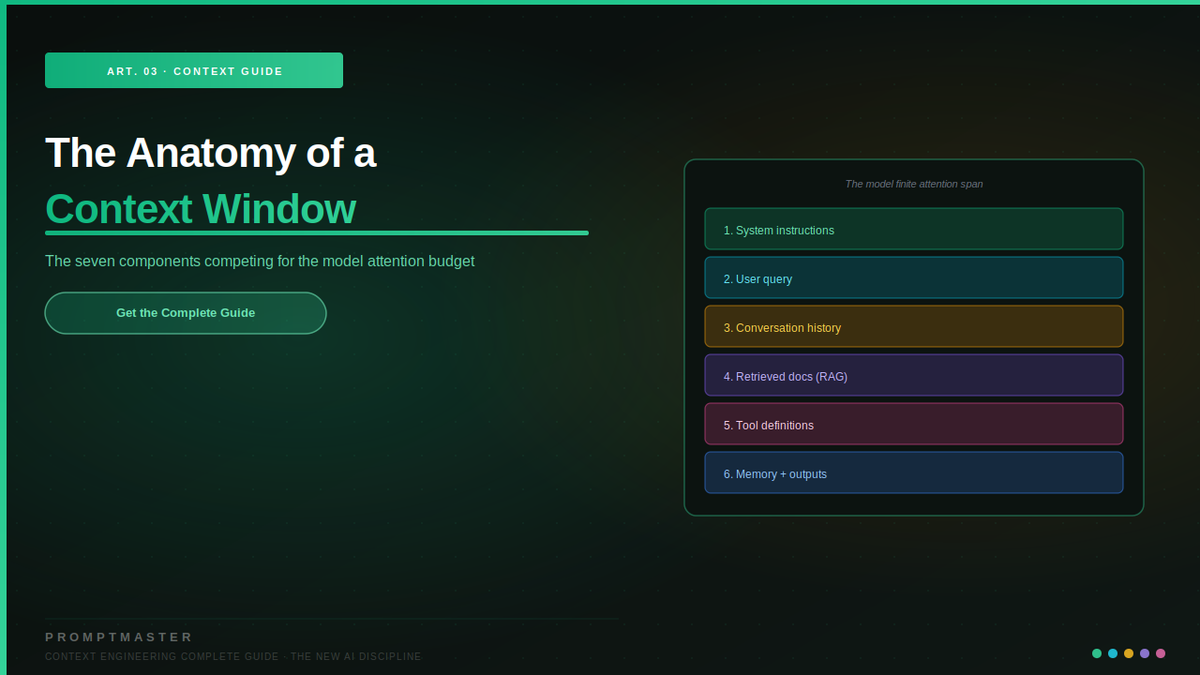Click the heading 'The Anatomy of a'

coord(210,153)
